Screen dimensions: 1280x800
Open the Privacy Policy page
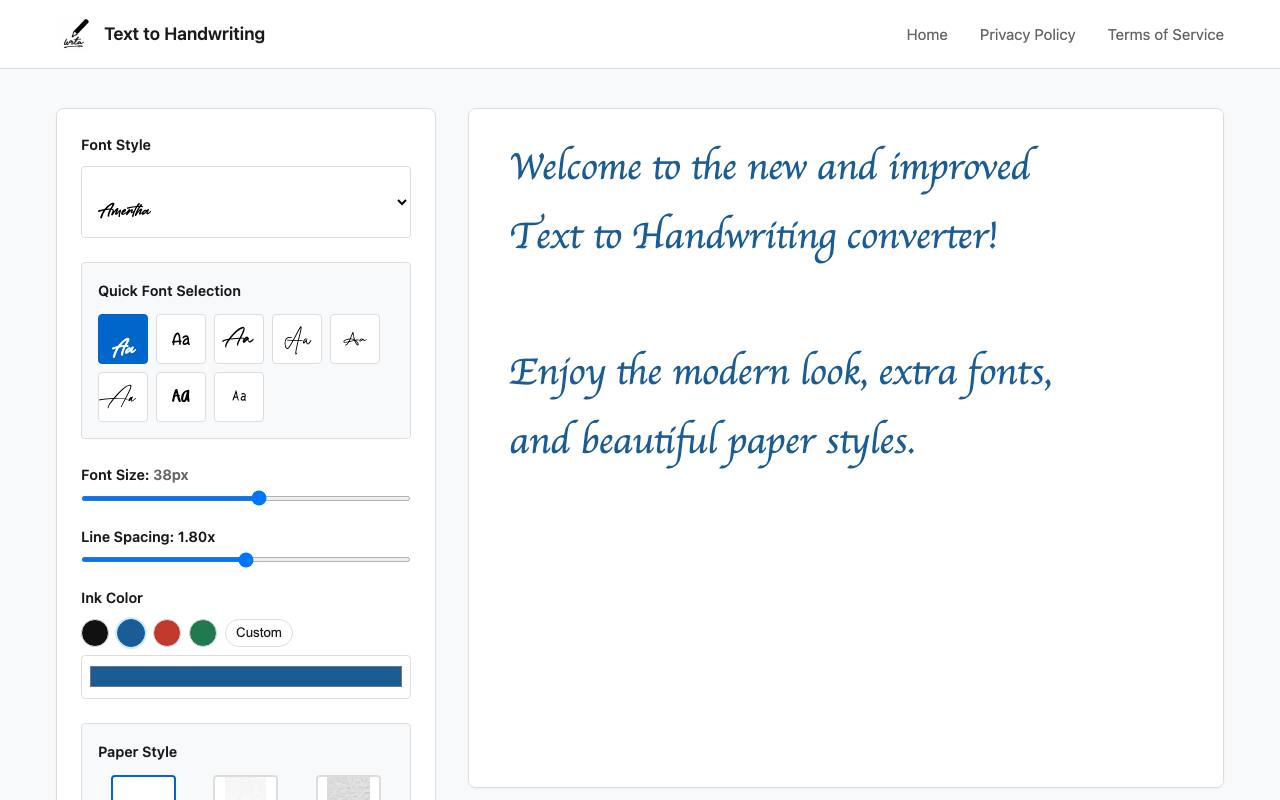(1027, 34)
